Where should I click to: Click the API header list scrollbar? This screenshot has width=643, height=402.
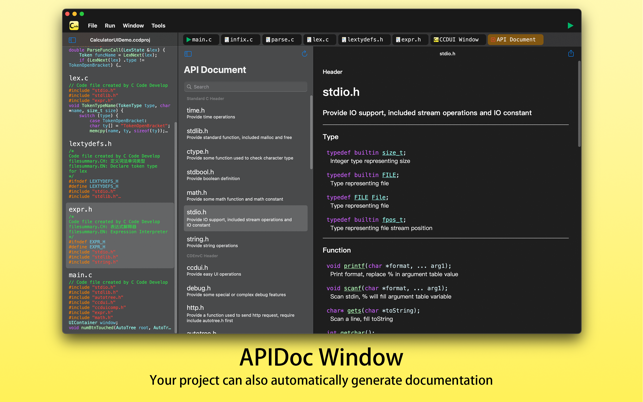tap(311, 132)
